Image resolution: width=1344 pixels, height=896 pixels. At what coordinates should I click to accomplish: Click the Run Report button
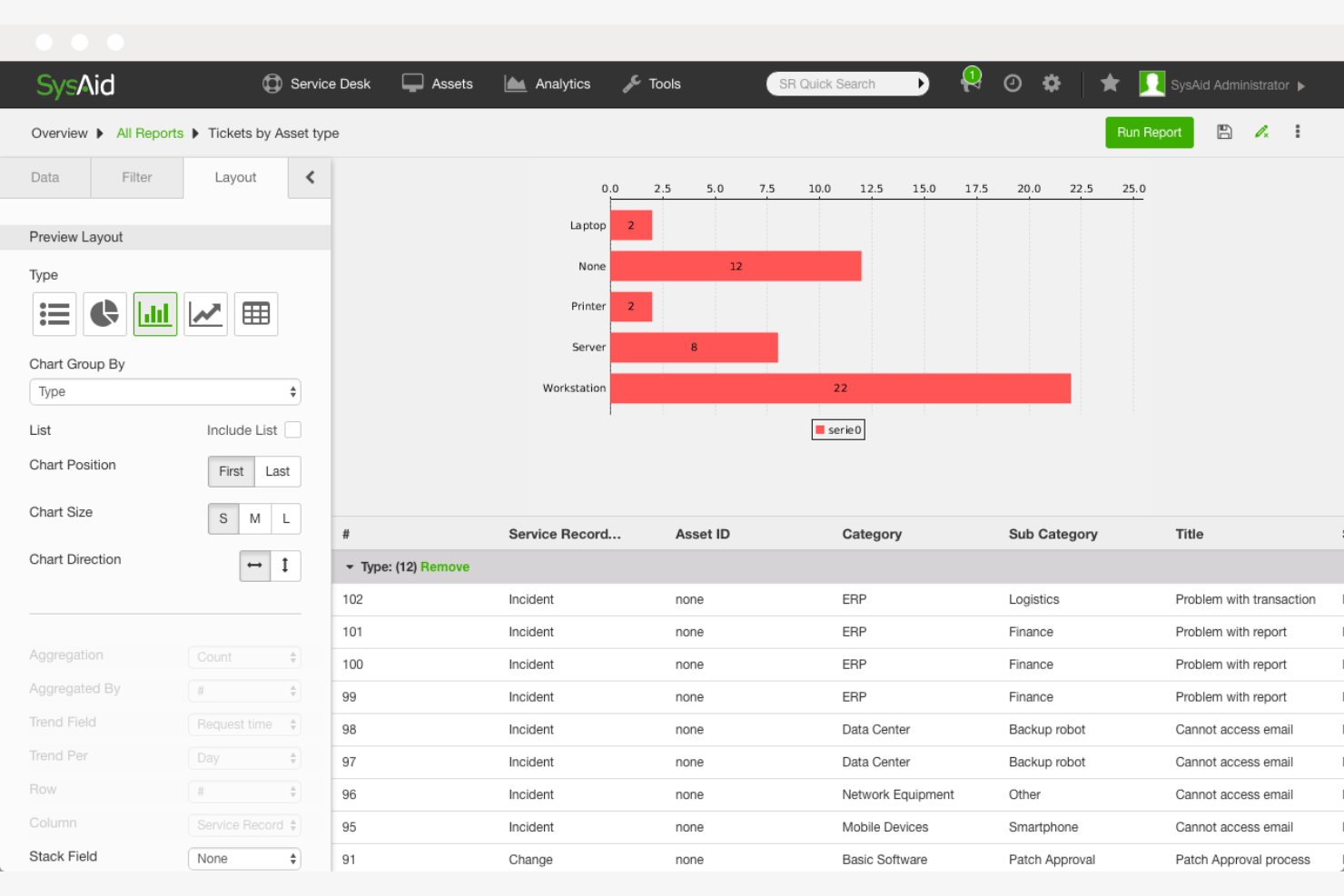click(x=1149, y=132)
